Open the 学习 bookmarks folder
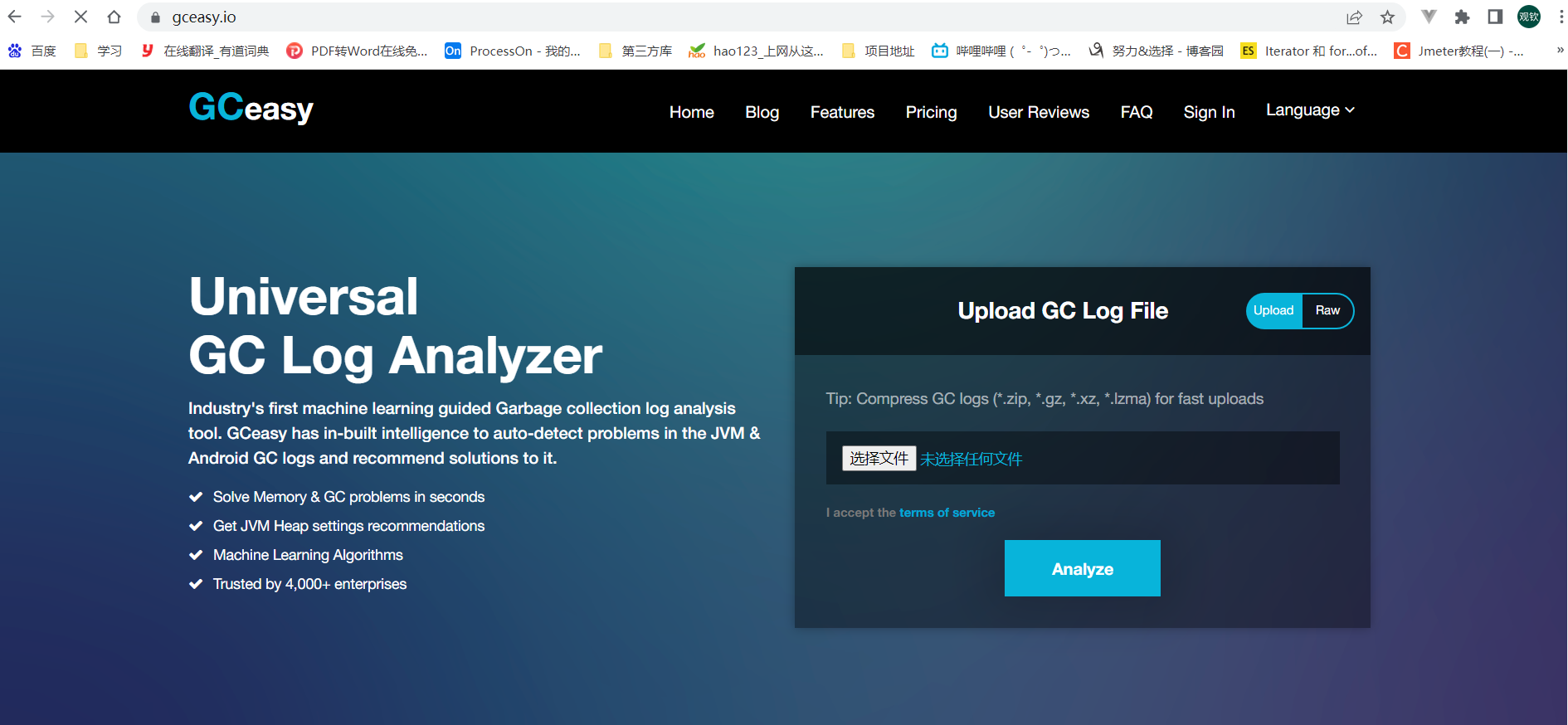This screenshot has width=1568, height=725. click(x=98, y=51)
